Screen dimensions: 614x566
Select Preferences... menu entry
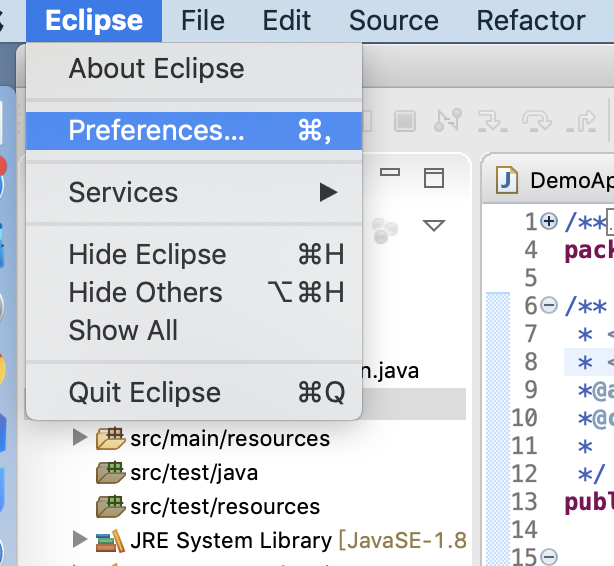pos(194,130)
